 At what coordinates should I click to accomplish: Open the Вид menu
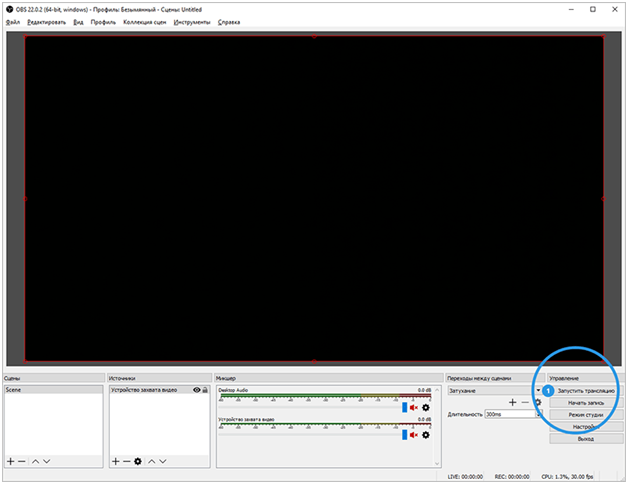pyautogui.click(x=78, y=22)
